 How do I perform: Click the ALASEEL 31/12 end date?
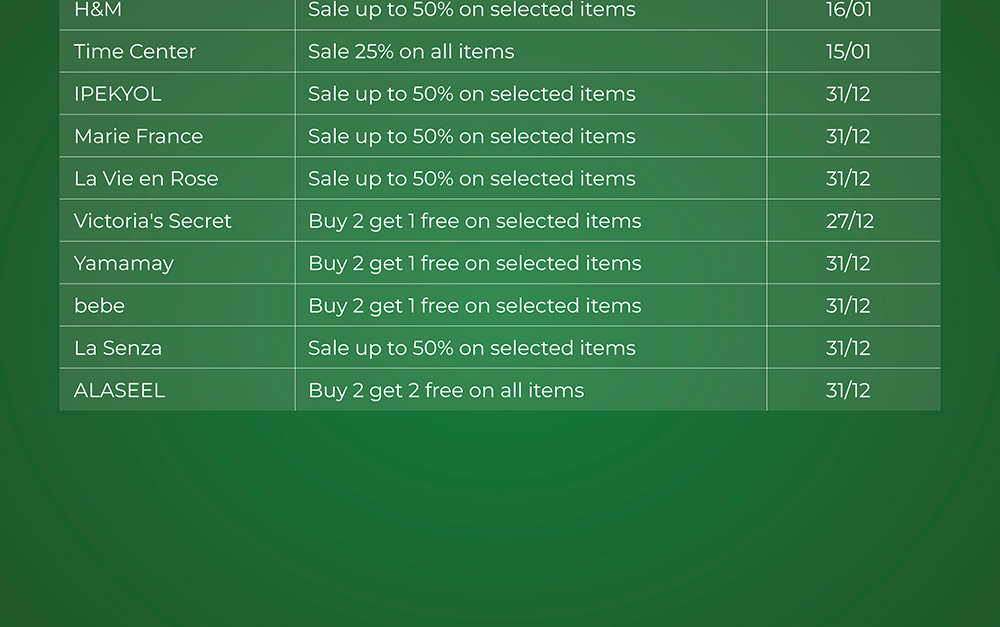click(x=849, y=391)
